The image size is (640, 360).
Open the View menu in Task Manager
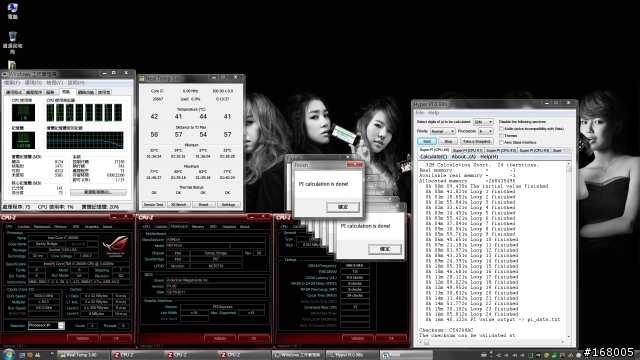pos(54,83)
